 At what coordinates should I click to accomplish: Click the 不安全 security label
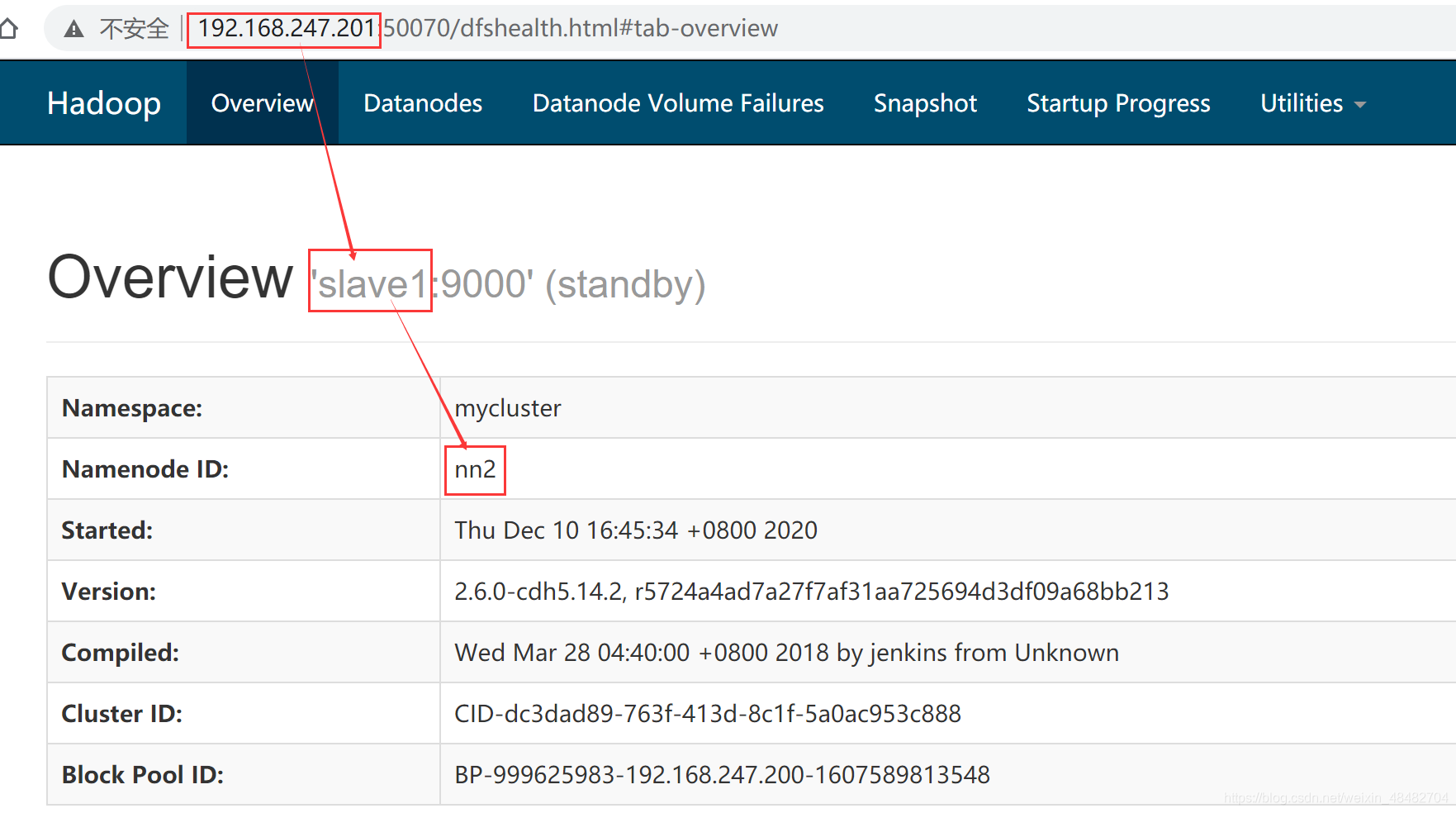[x=134, y=29]
